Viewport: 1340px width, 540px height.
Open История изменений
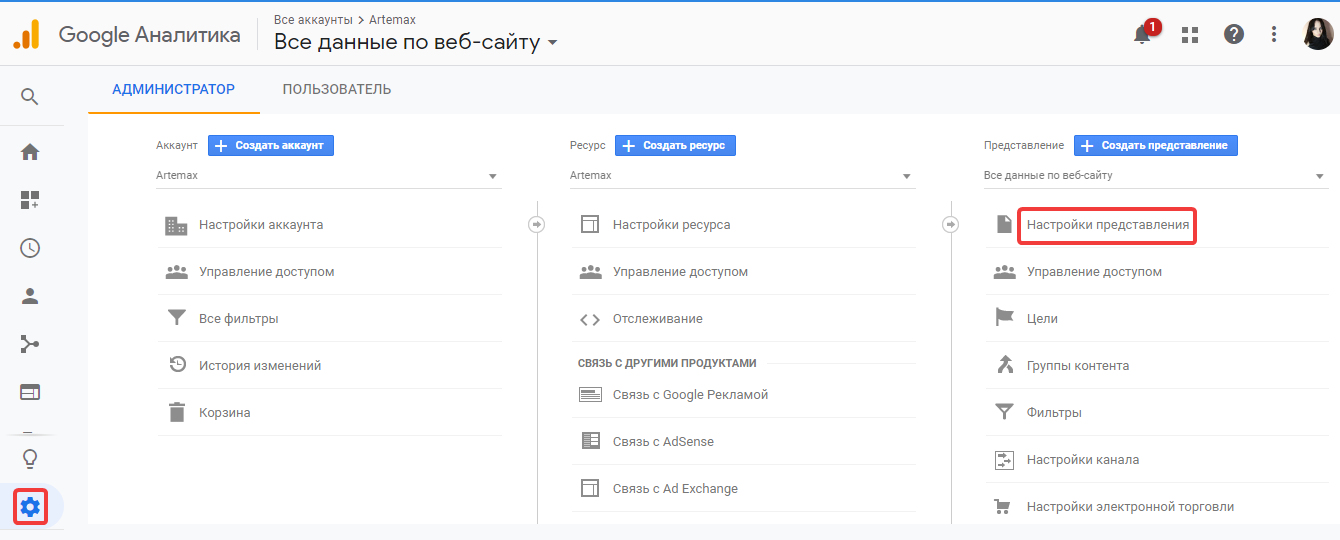[x=260, y=366]
